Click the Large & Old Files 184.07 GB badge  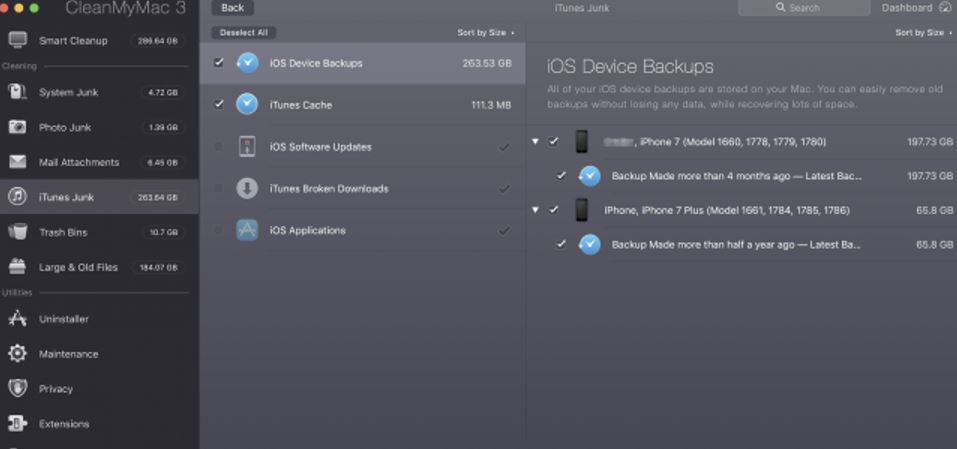[x=157, y=267]
